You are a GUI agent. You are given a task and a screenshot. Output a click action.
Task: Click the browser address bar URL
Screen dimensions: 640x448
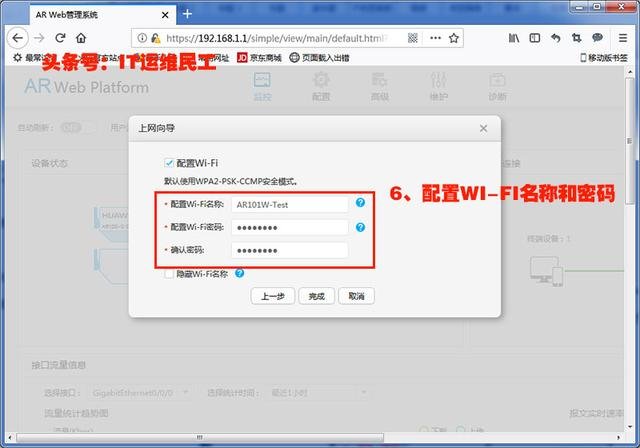[276, 38]
